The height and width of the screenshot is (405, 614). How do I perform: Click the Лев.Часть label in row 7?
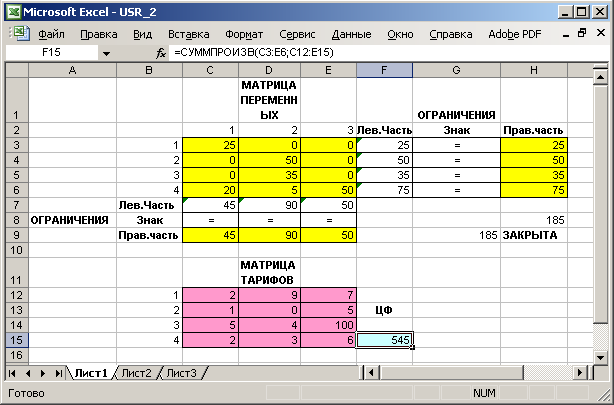(x=149, y=205)
